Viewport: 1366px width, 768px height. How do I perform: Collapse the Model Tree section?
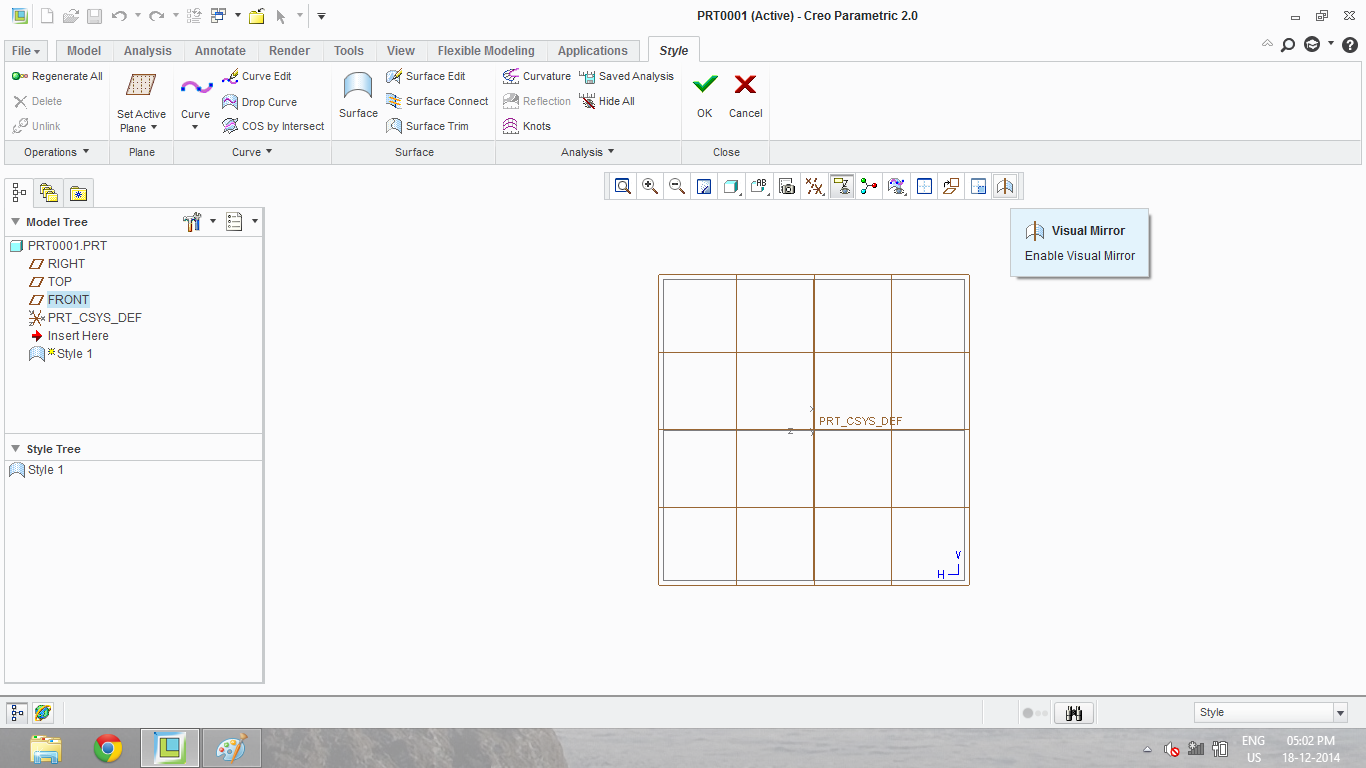16,222
